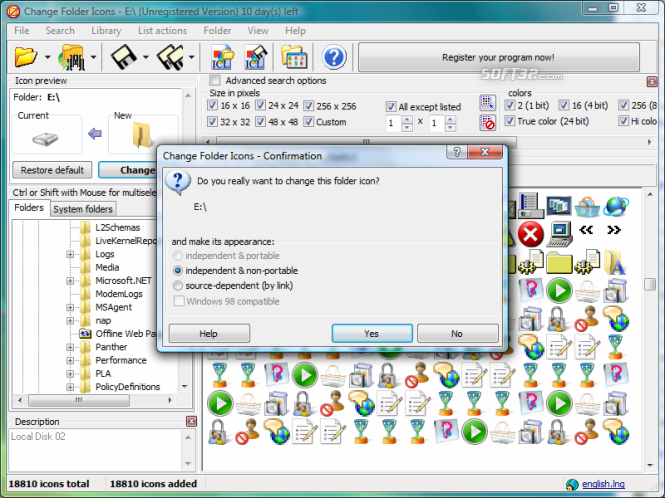Open the List actions menu
Image resolution: width=665 pixels, height=498 pixels.
tap(162, 31)
